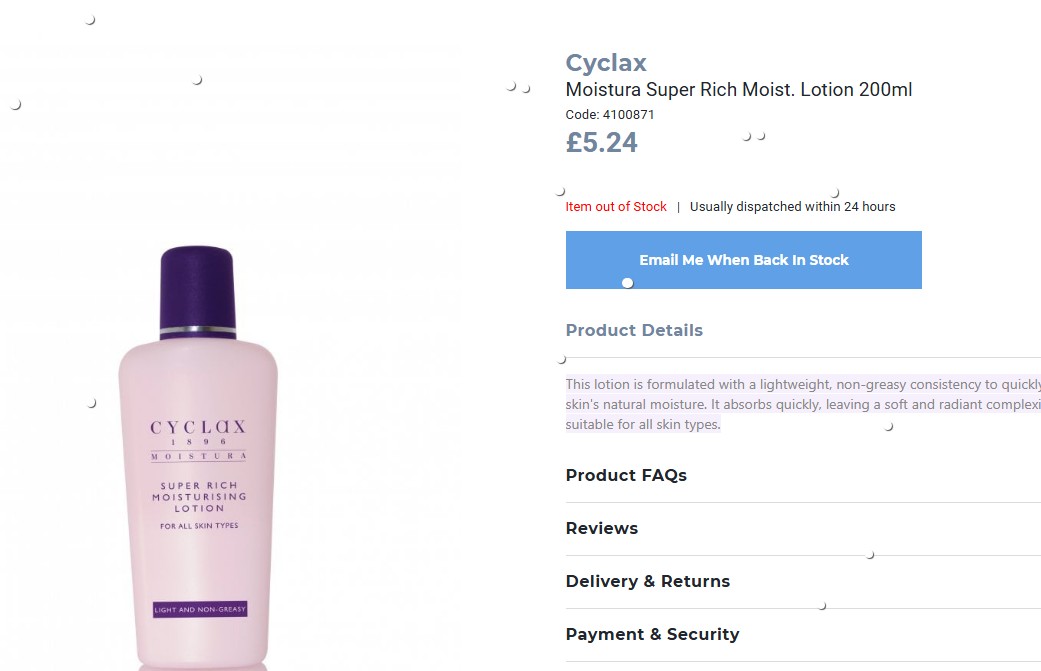1041x671 pixels.
Task: Expand Delivery & Returns section
Action: click(647, 581)
